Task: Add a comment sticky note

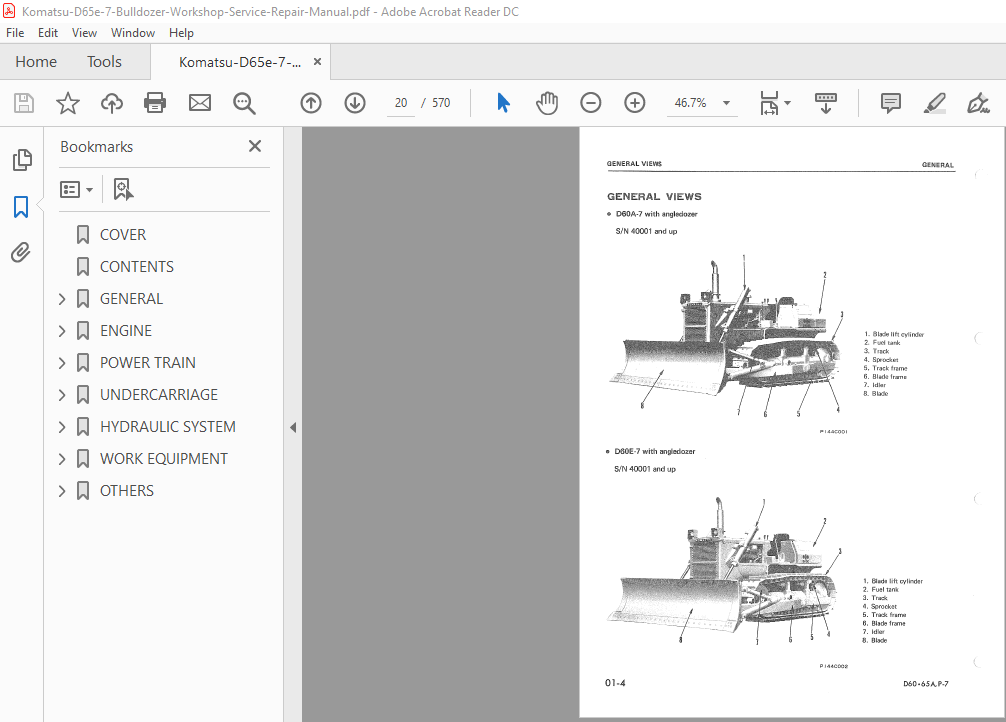Action: tap(891, 103)
